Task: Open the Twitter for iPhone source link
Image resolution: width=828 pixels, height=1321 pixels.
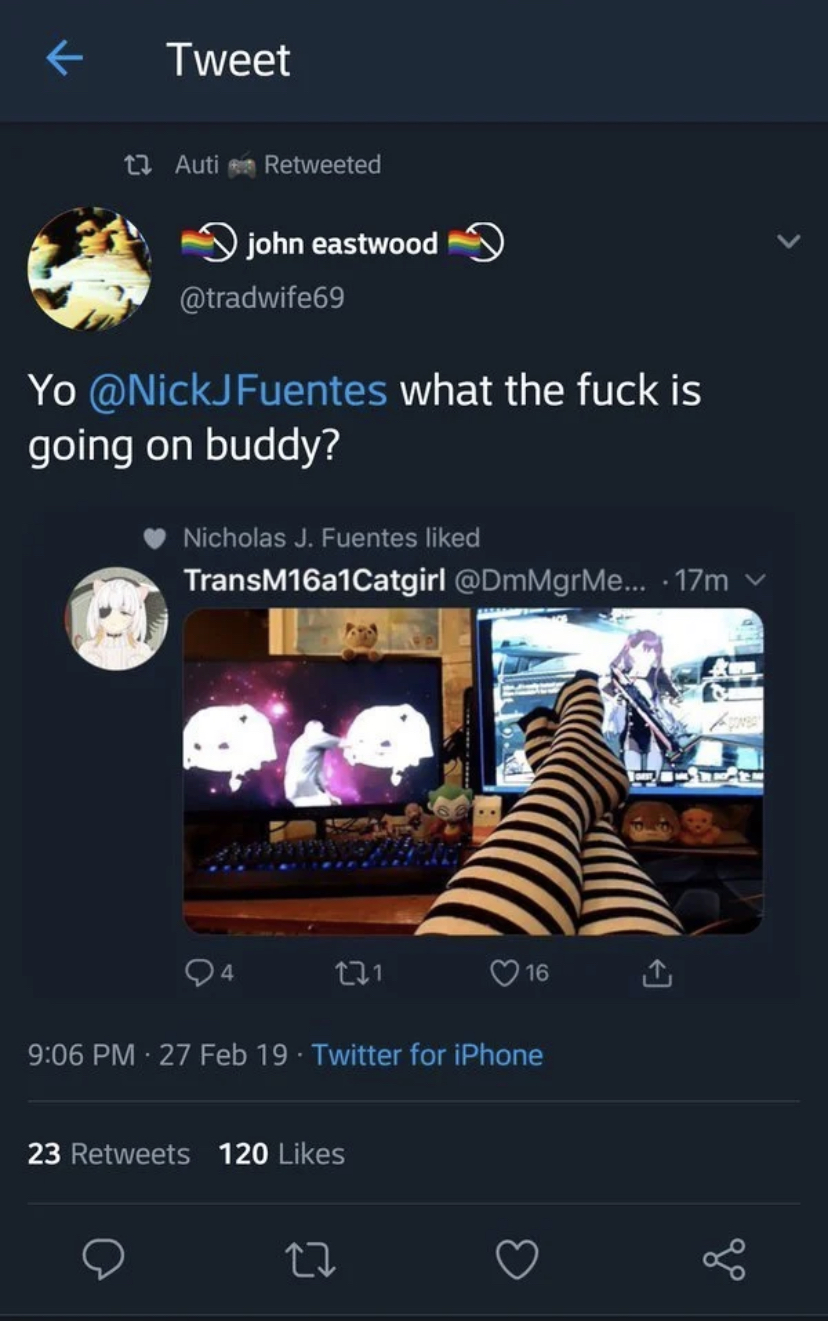Action: click(427, 1054)
